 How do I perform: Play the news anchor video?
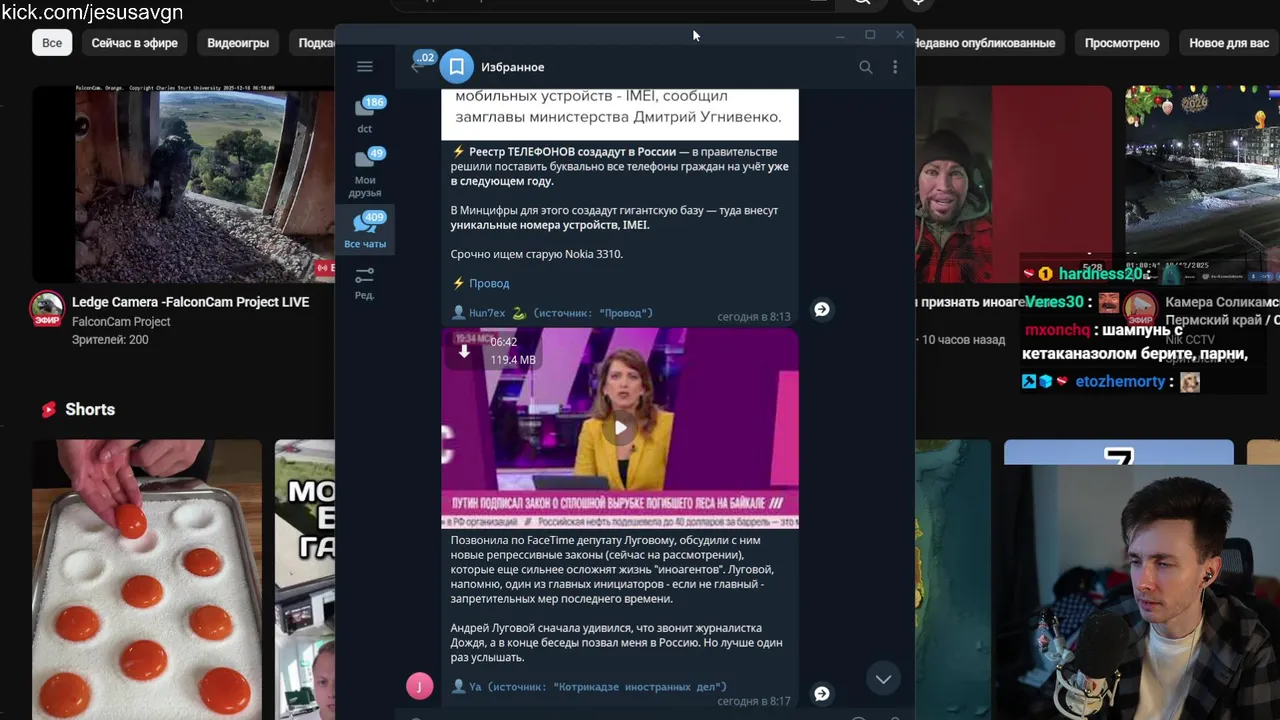click(620, 428)
